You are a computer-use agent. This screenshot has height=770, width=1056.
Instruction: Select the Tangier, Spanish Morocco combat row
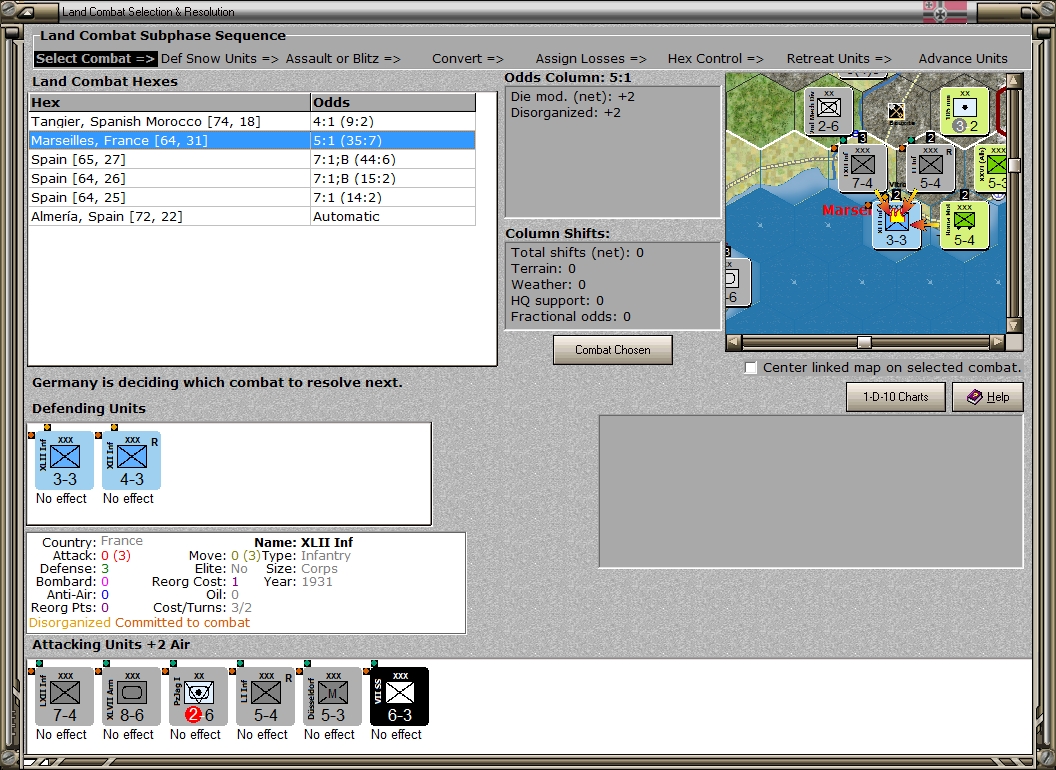(253, 121)
